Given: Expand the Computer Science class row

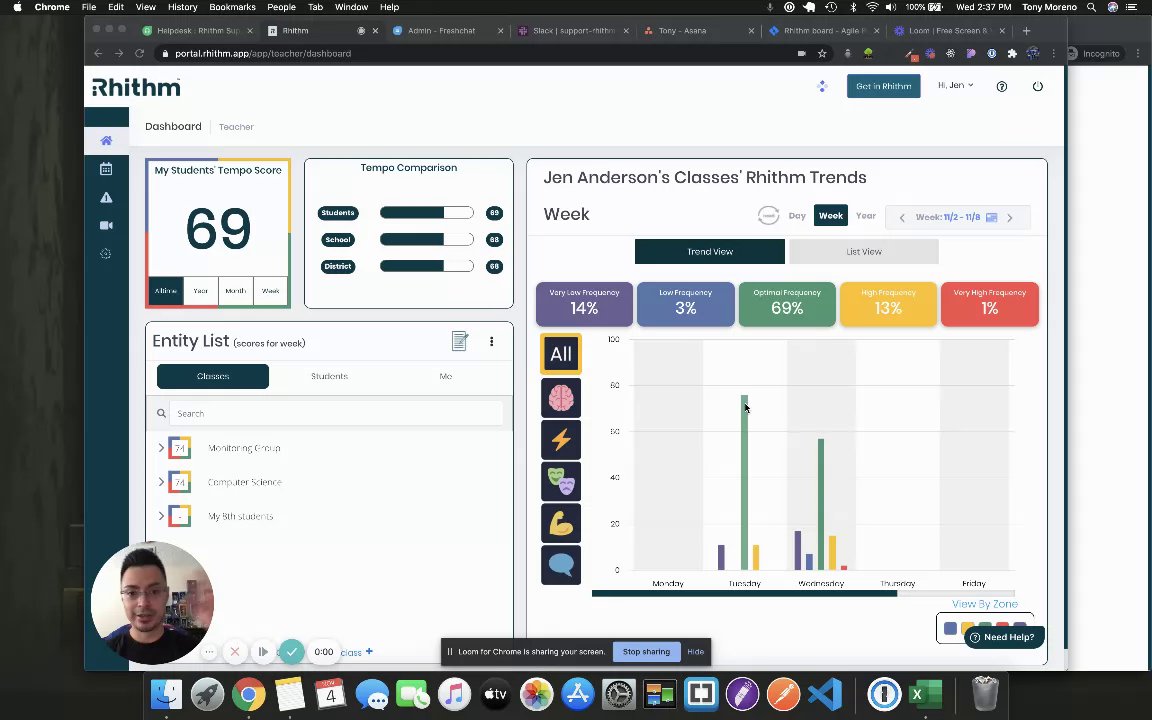Looking at the screenshot, I should pyautogui.click(x=162, y=482).
